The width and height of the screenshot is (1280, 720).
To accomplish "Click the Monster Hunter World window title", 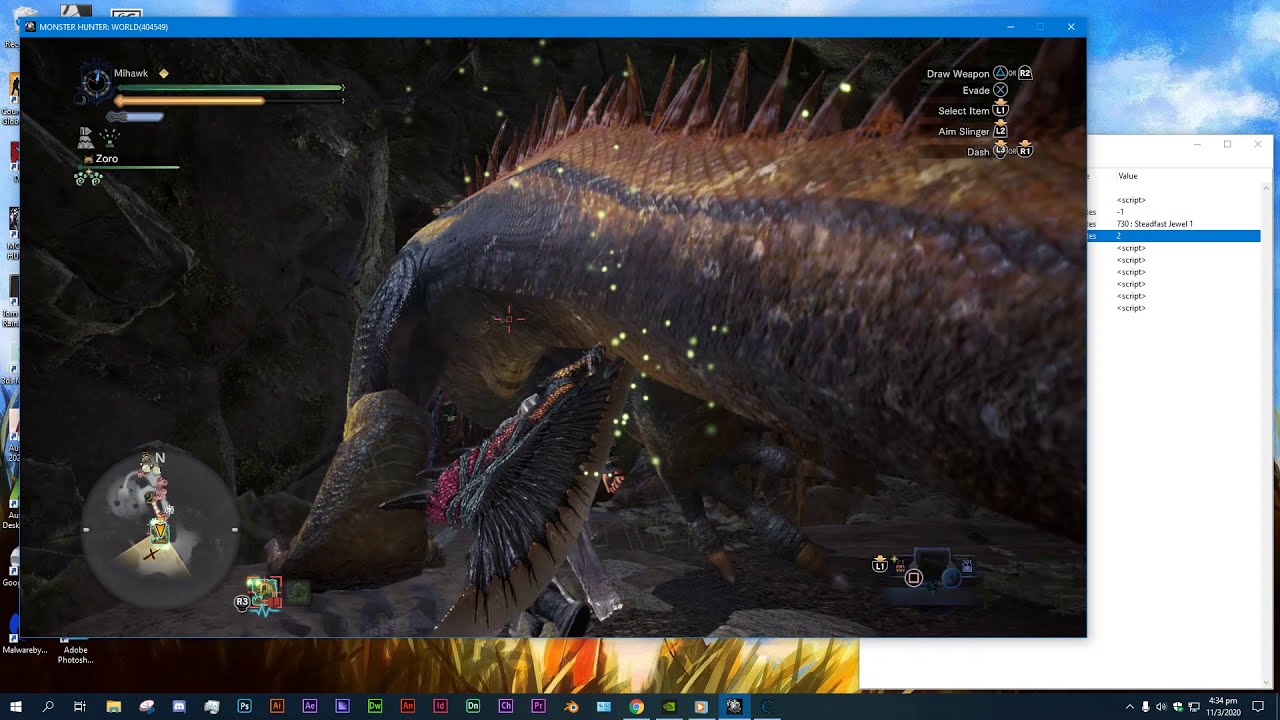I will [103, 27].
